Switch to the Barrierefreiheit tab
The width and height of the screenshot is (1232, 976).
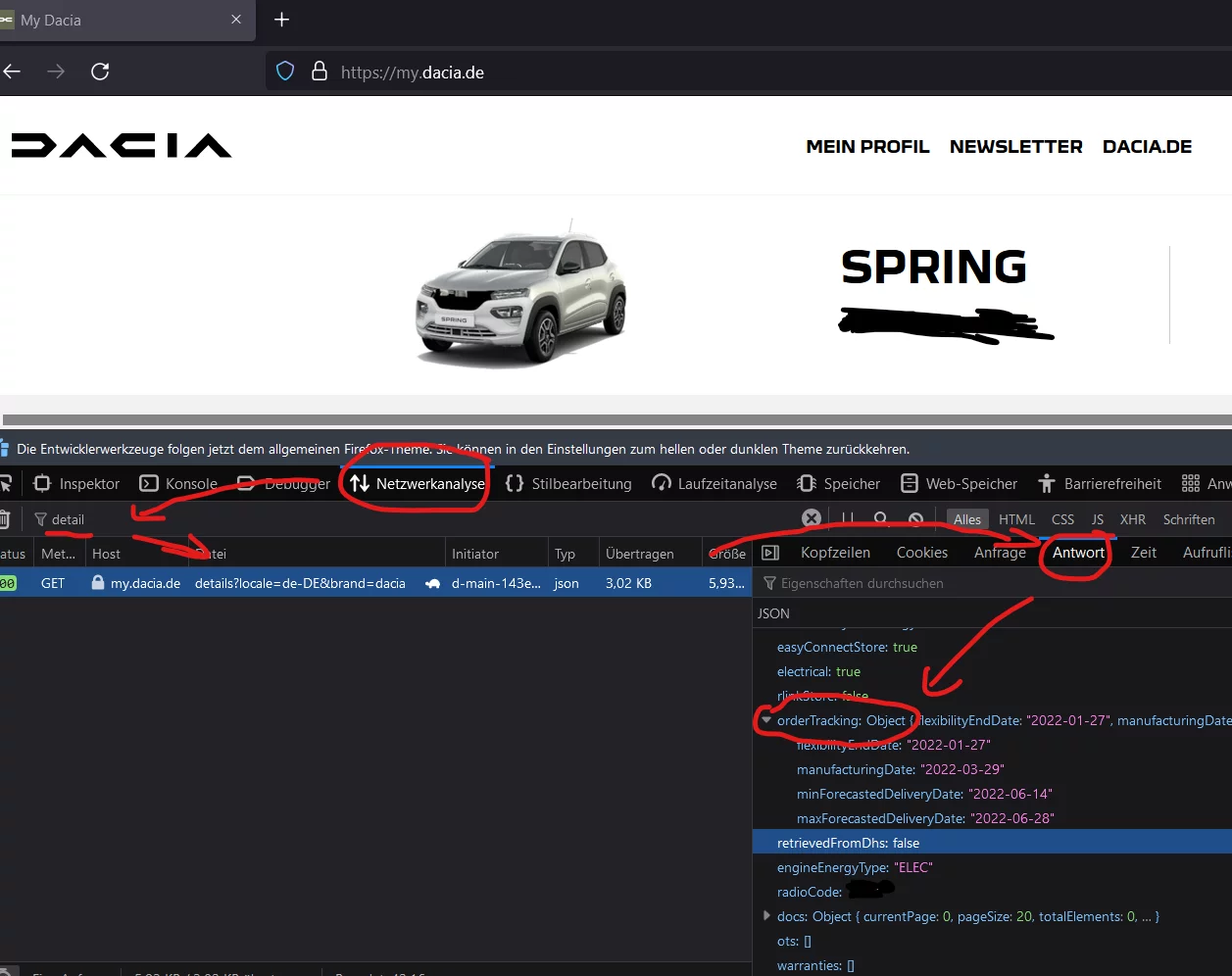[x=1100, y=483]
